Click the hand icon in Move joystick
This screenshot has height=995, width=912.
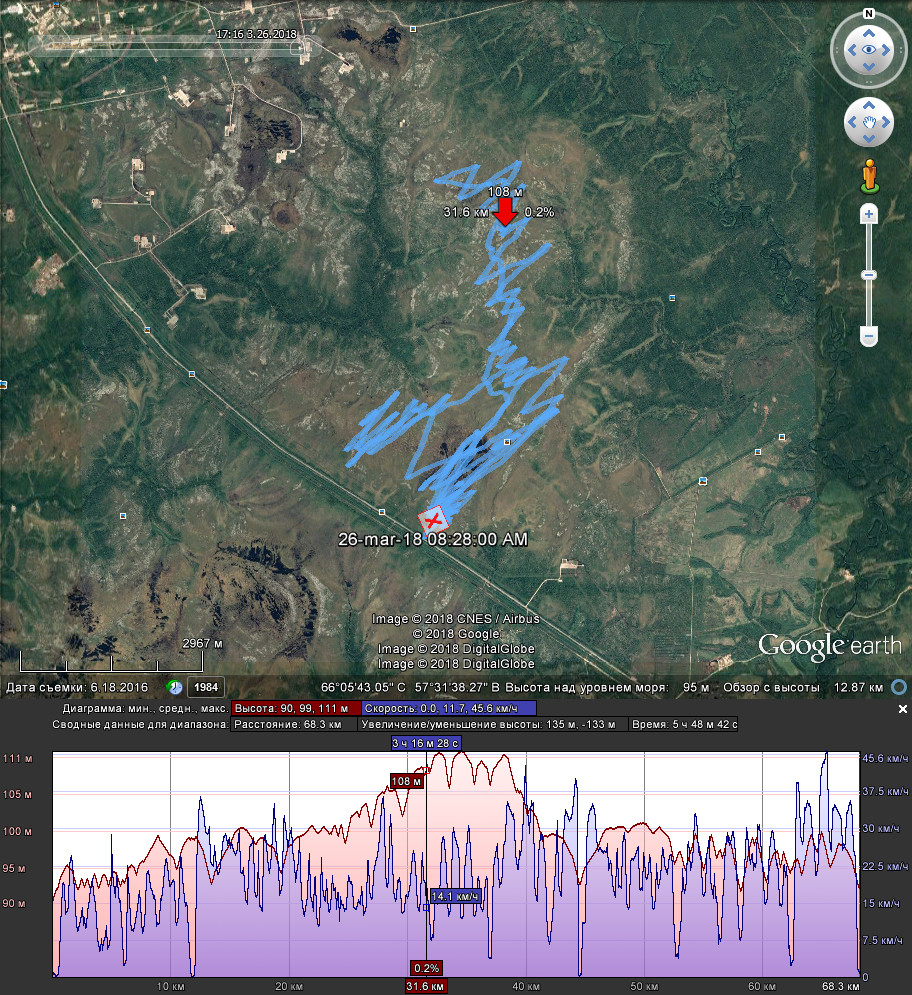869,122
